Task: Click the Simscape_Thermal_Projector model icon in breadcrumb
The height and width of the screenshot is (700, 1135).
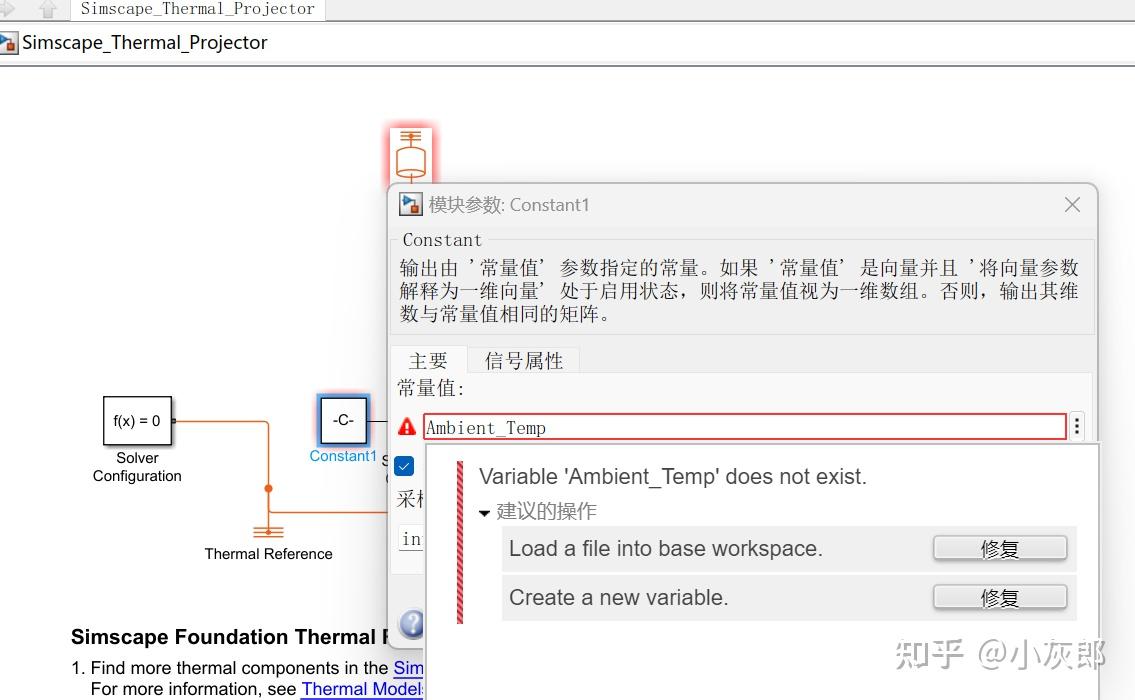Action: [x=10, y=42]
